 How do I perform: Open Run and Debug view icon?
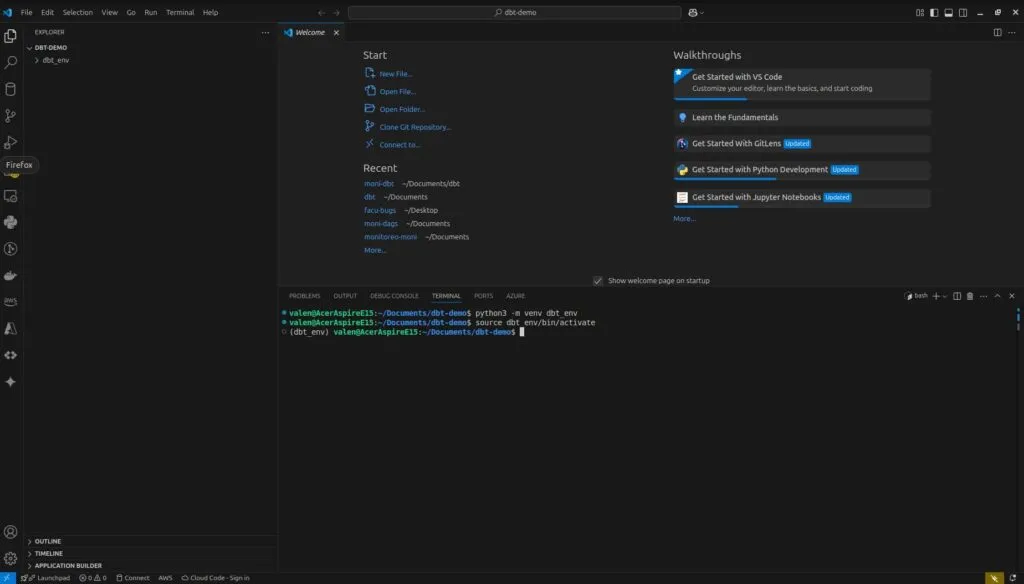(x=10, y=142)
